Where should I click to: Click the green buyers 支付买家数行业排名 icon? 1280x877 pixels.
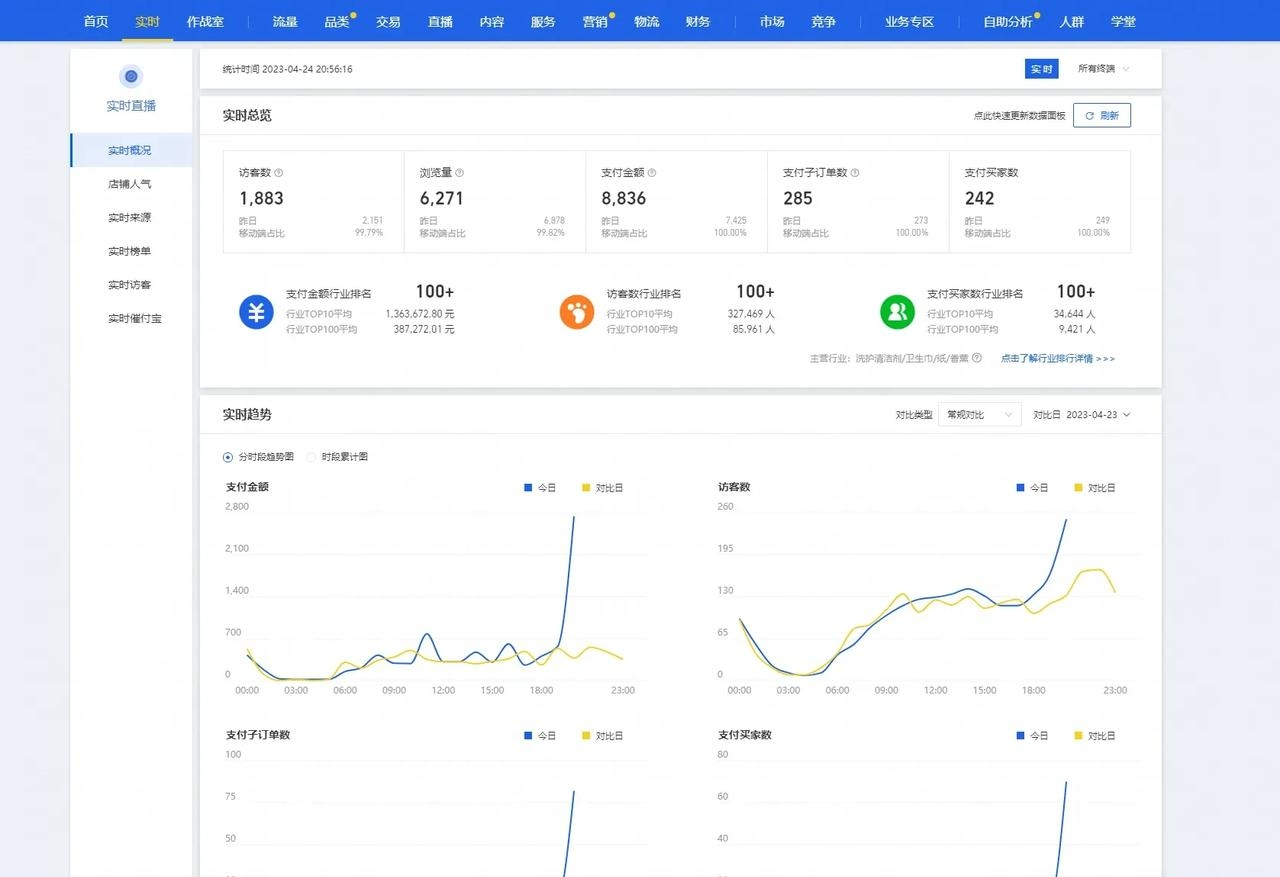coord(897,312)
